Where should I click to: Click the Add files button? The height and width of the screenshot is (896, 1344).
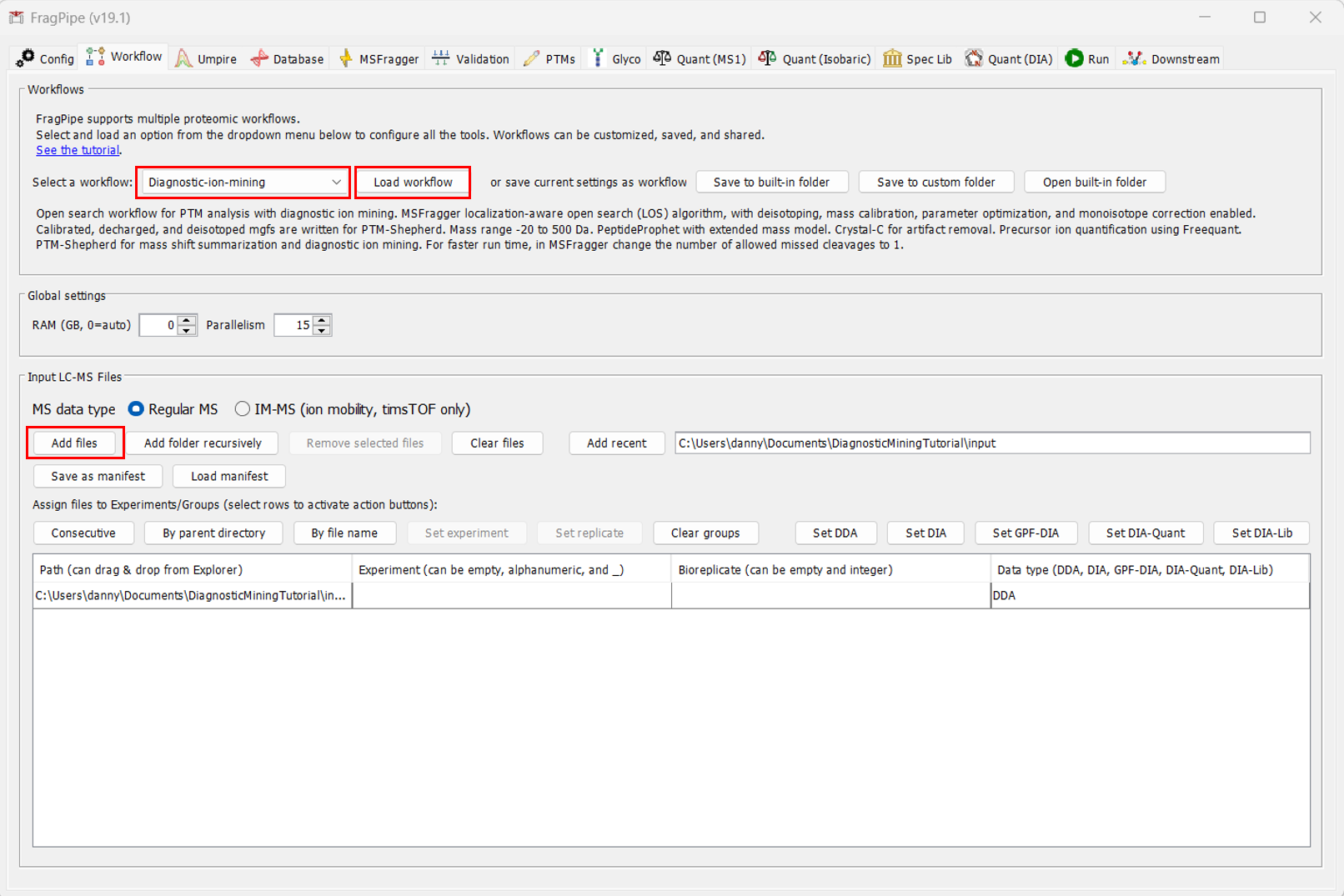[x=74, y=443]
